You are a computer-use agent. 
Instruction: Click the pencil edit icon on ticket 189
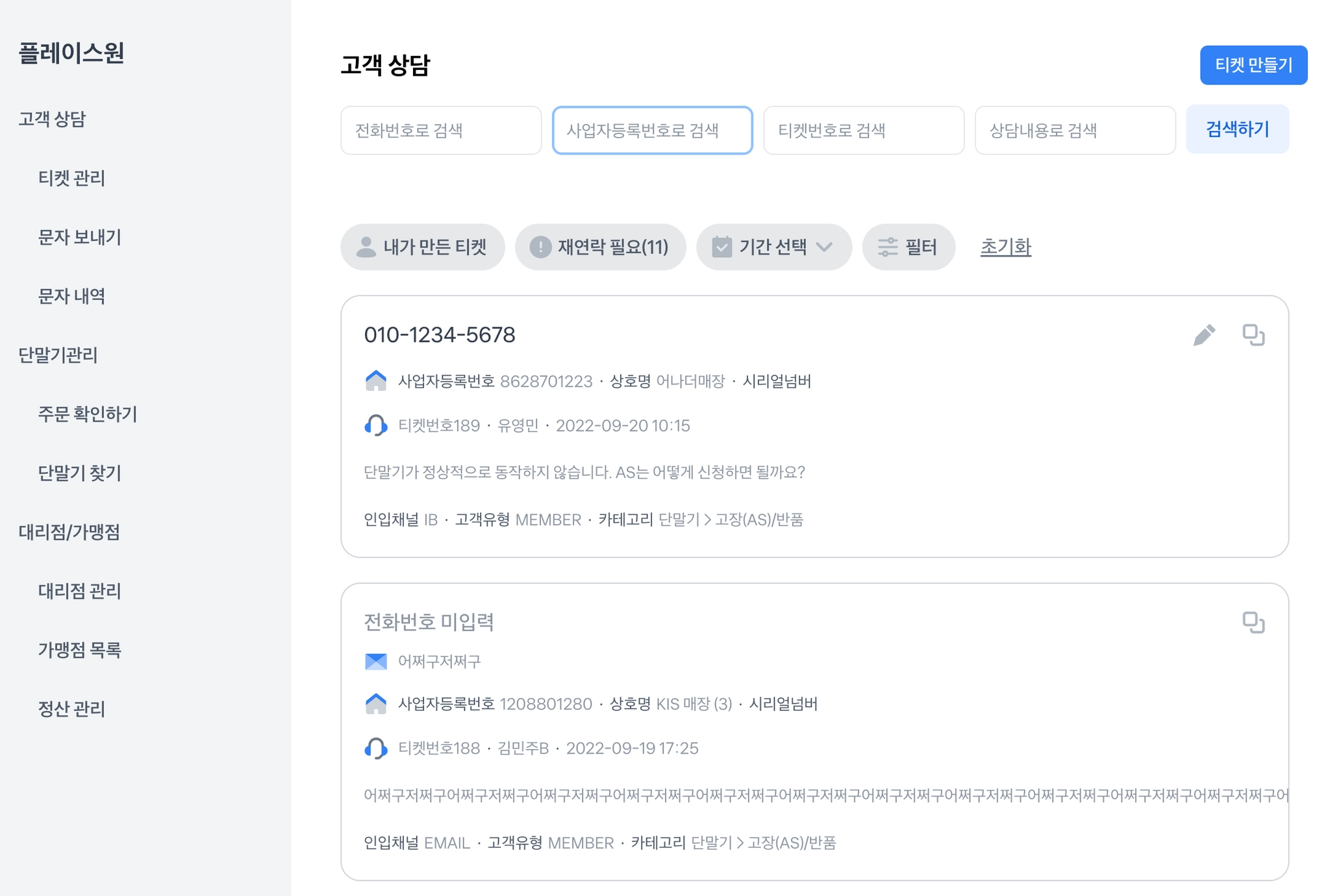(1204, 335)
